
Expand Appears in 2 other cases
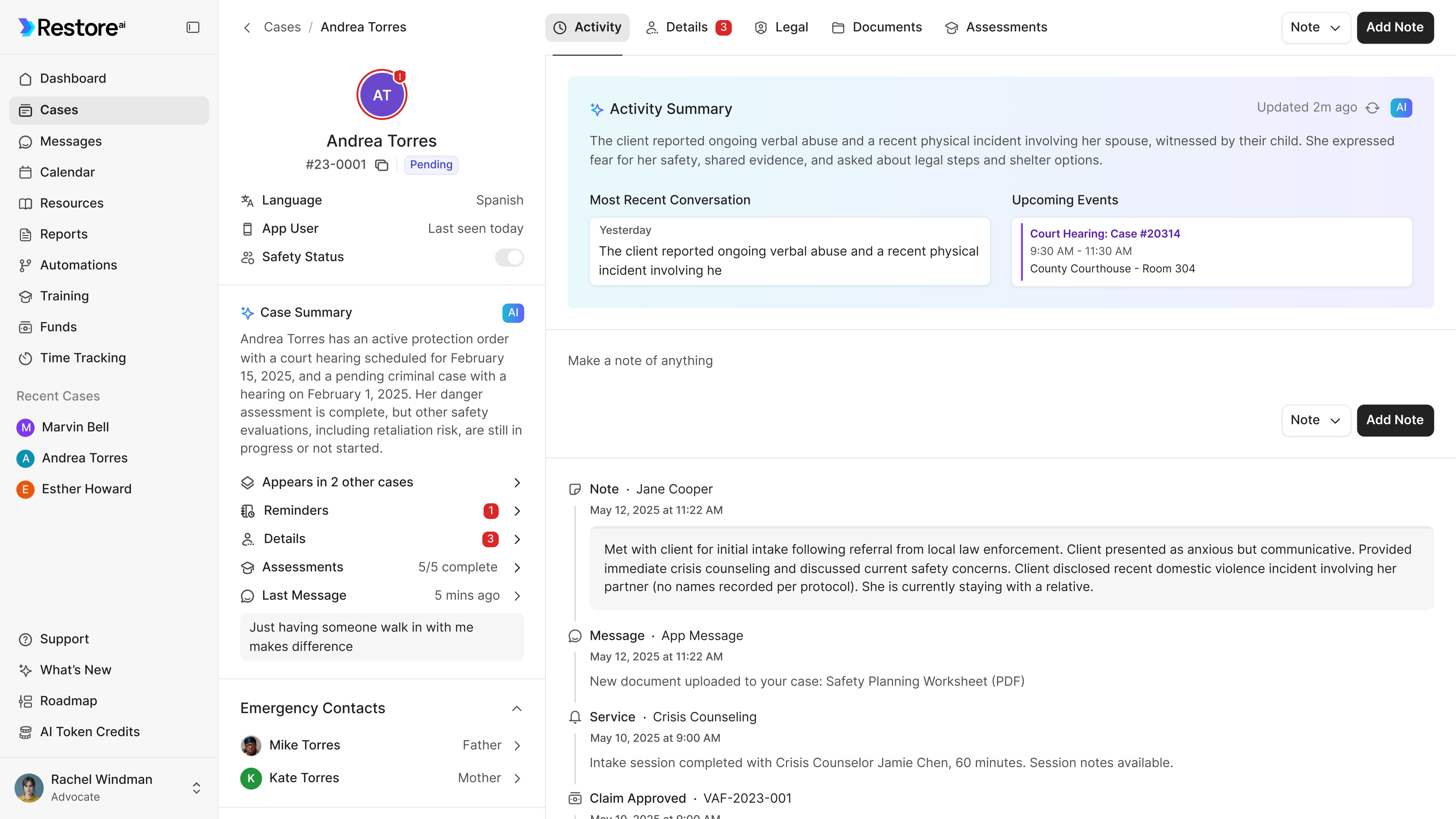(x=517, y=482)
